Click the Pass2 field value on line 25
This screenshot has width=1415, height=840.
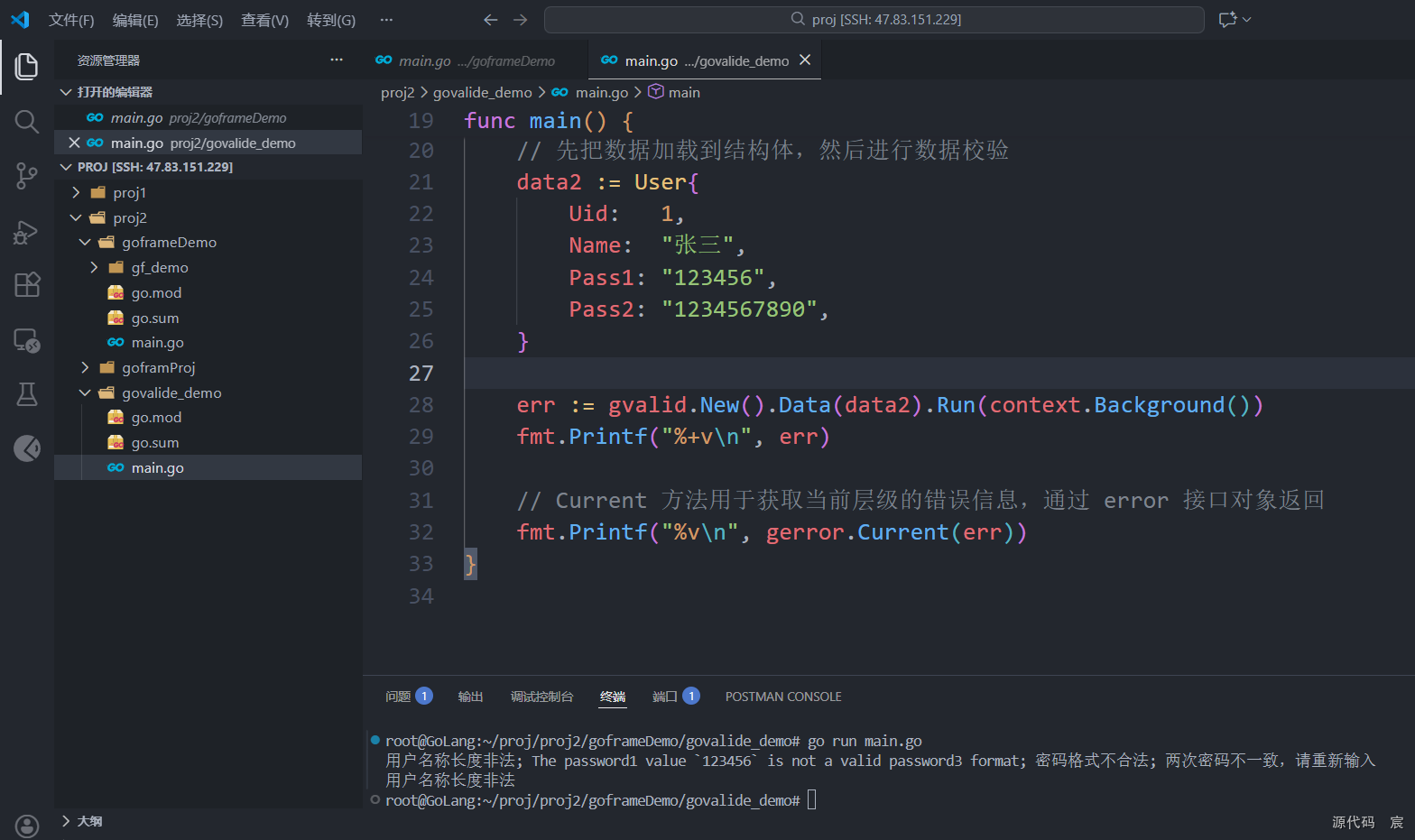click(x=739, y=309)
